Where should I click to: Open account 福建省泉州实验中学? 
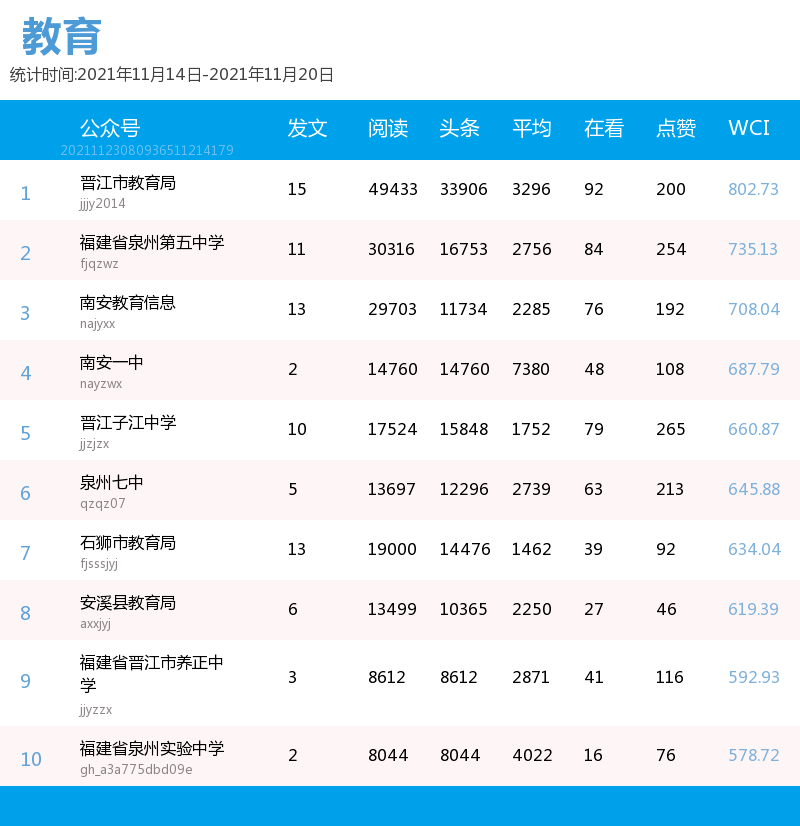click(x=152, y=749)
